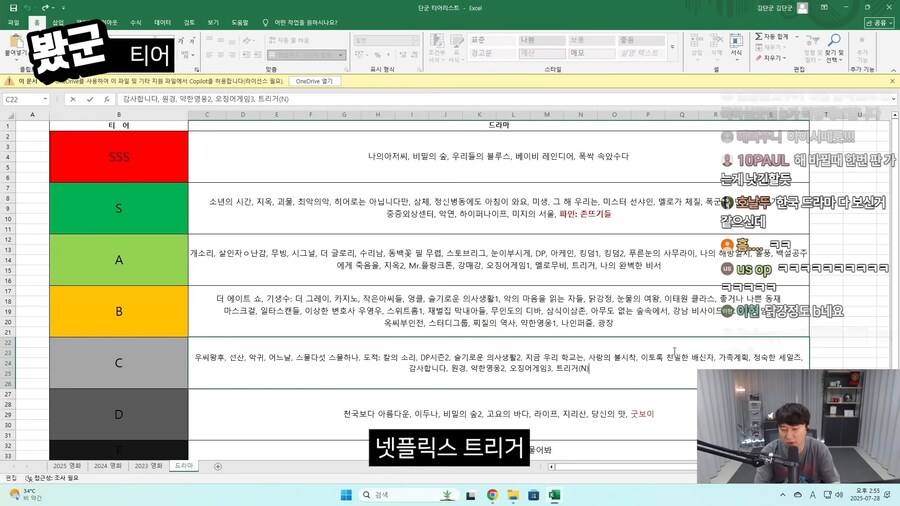Open the 도움말 ribbon tab
The height and width of the screenshot is (506, 900).
tap(240, 22)
